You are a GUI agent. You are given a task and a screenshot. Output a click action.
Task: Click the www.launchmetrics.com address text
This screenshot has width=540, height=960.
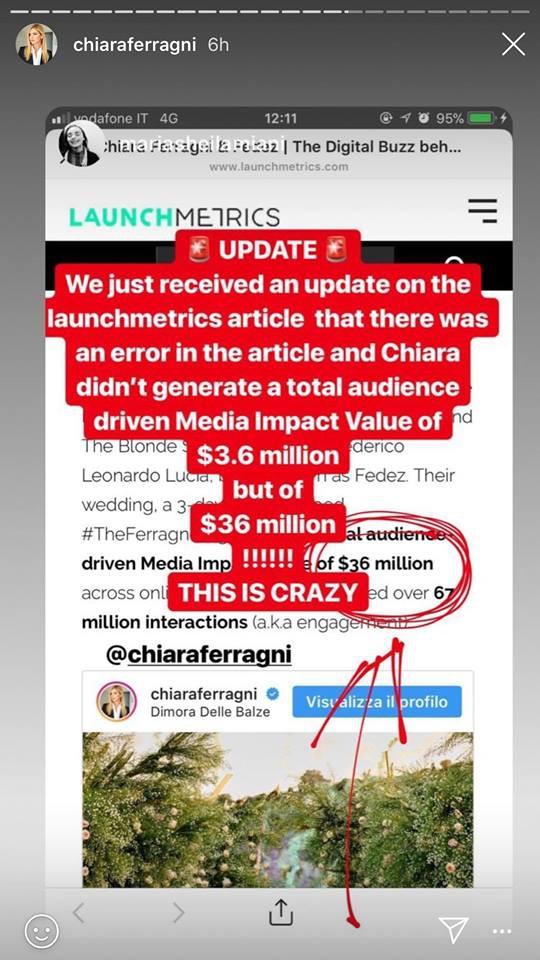279,166
